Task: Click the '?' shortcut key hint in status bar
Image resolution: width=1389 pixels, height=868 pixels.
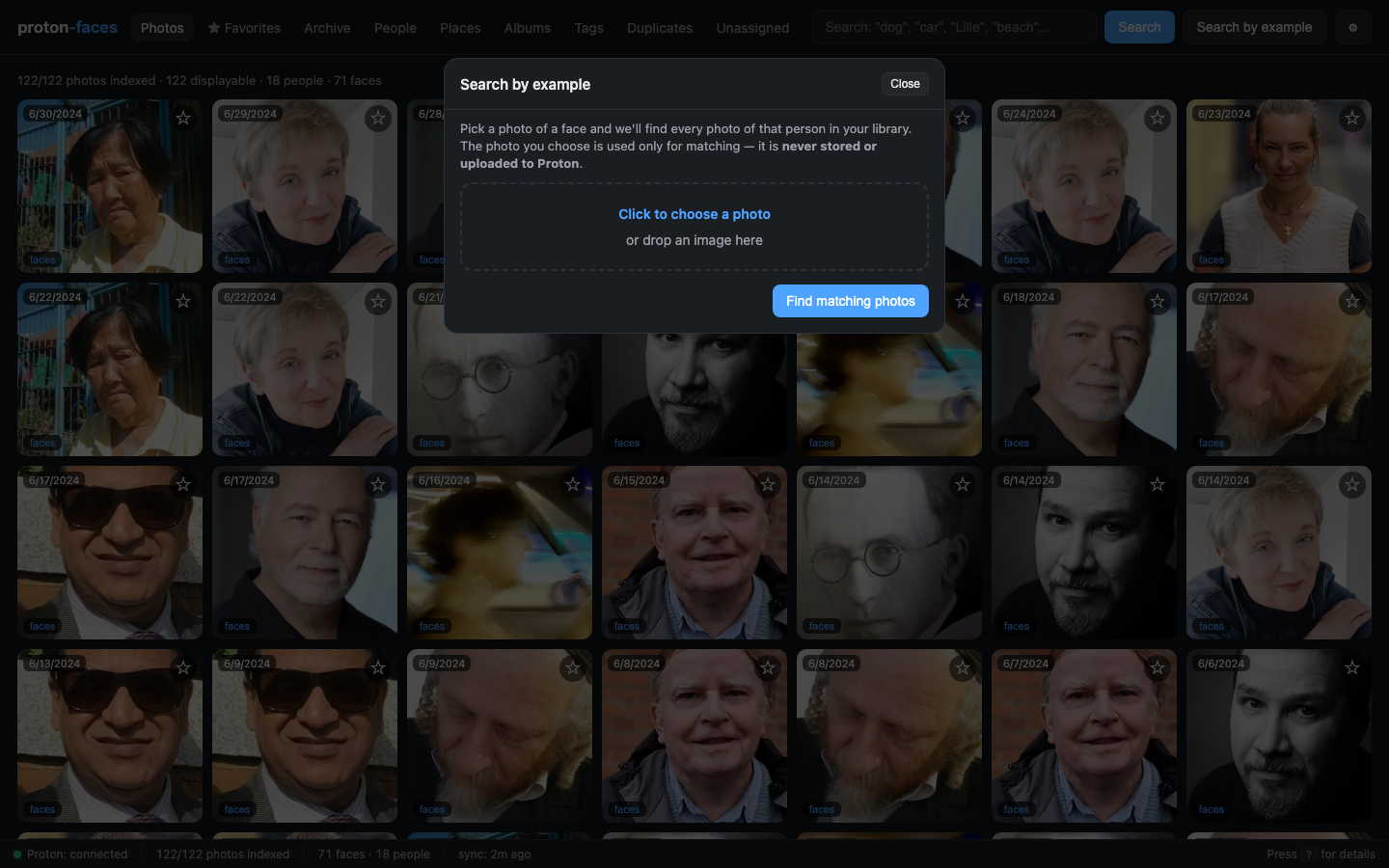Action: tap(1309, 854)
